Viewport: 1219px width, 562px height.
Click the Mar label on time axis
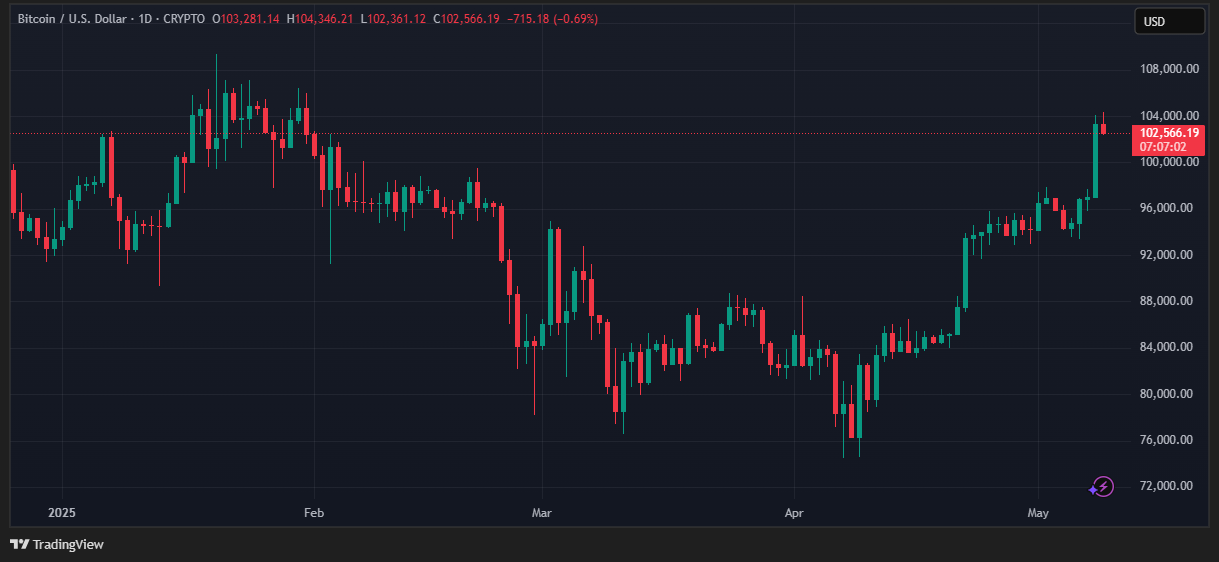click(542, 513)
